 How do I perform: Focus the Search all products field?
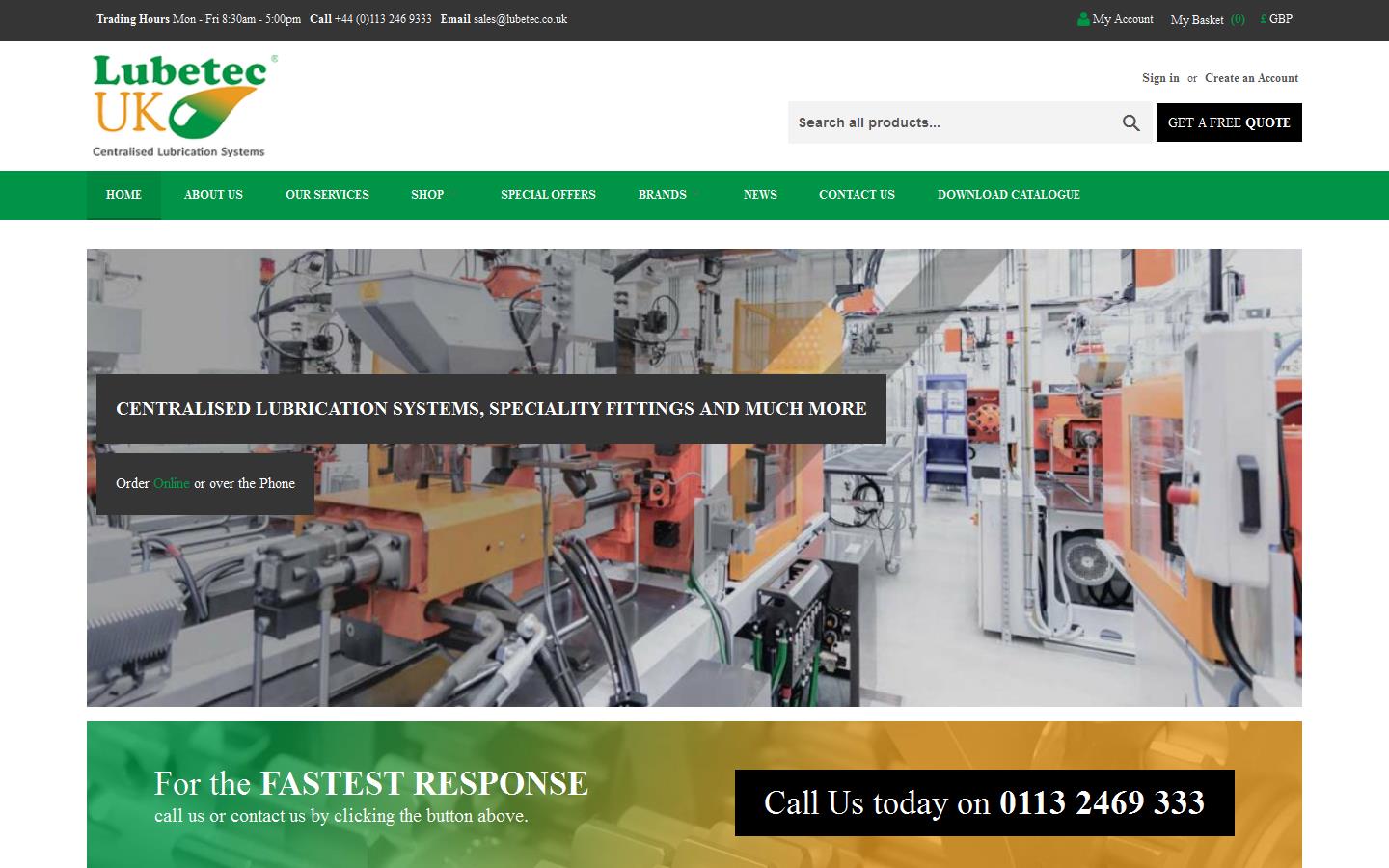tap(950, 122)
